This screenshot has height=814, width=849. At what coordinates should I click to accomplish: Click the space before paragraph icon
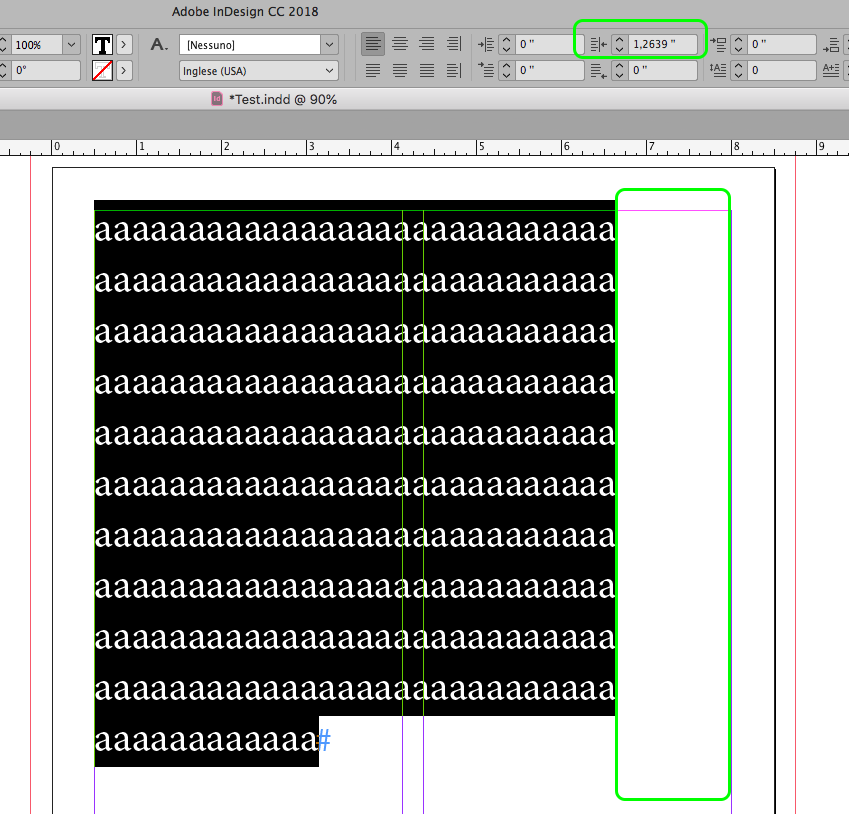click(718, 44)
